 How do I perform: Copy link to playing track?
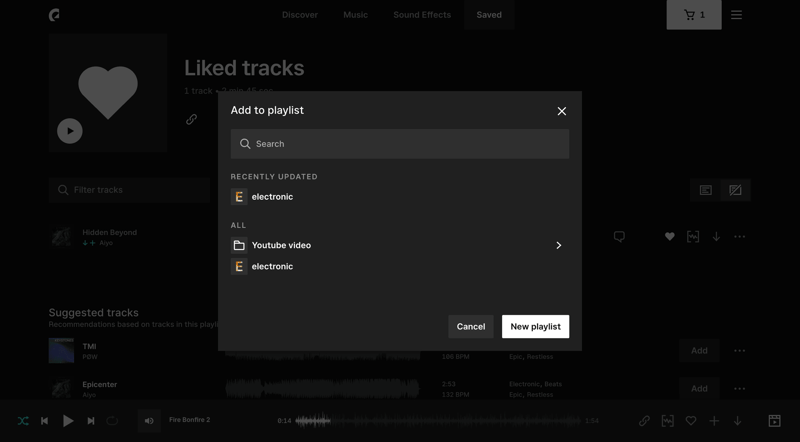(644, 421)
